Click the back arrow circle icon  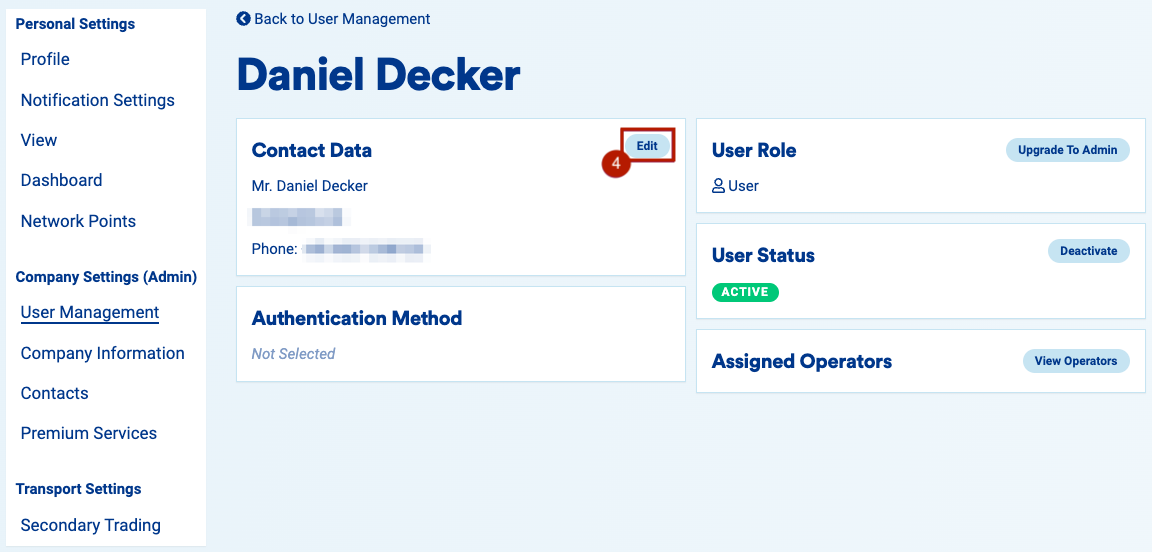pyautogui.click(x=243, y=19)
